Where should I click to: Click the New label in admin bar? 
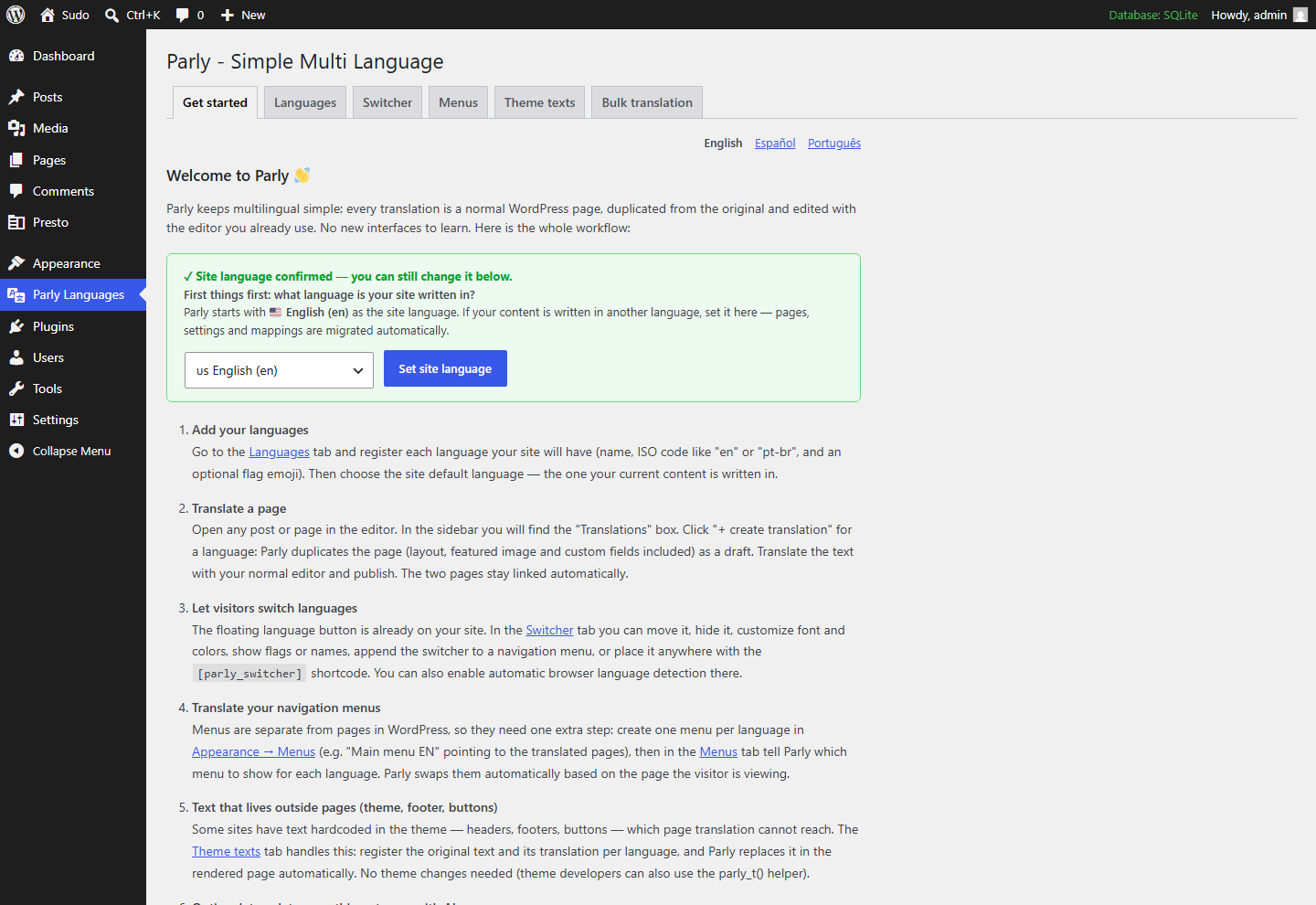tap(253, 15)
